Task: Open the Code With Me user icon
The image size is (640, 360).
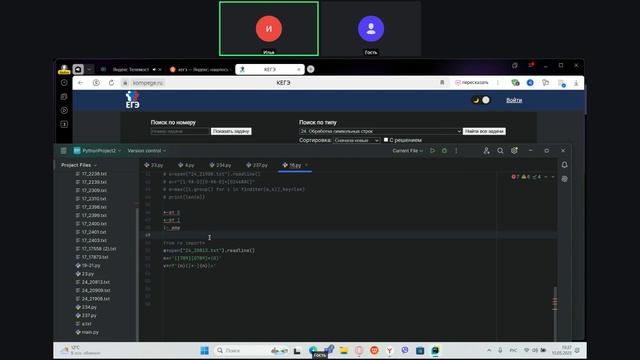Action: tap(487, 151)
